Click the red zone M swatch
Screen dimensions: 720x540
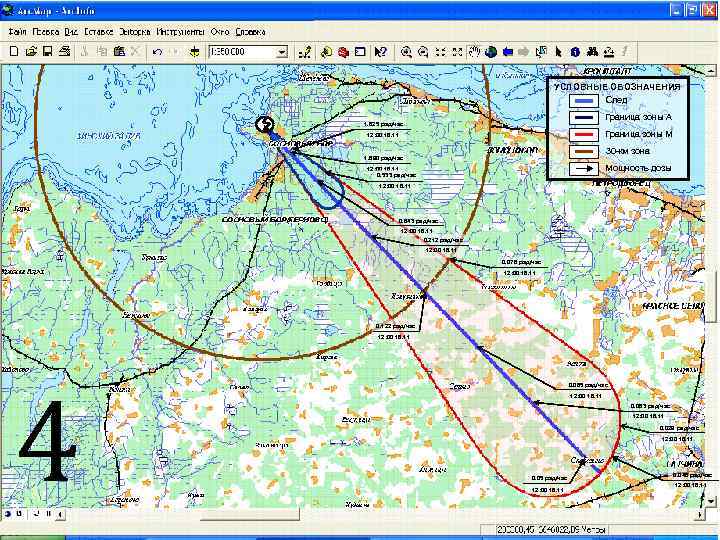(584, 135)
